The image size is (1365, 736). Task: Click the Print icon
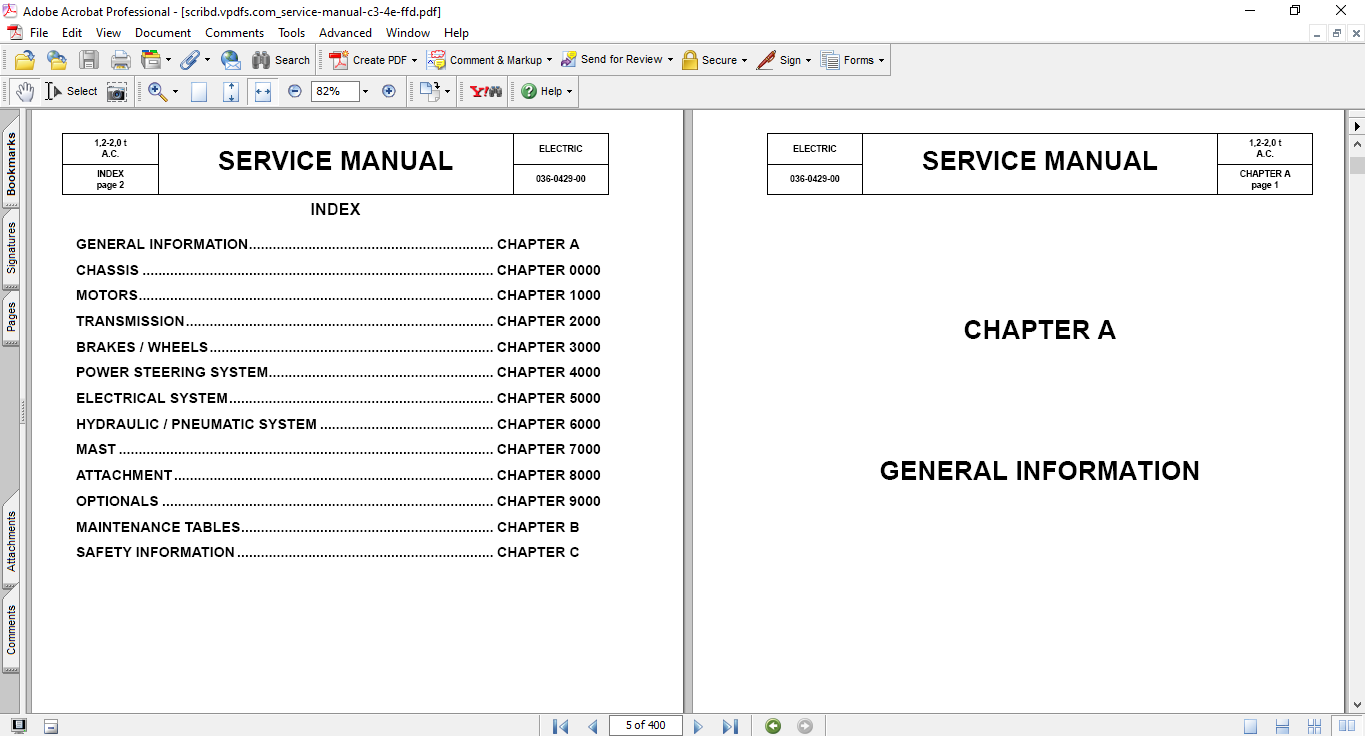tap(121, 60)
